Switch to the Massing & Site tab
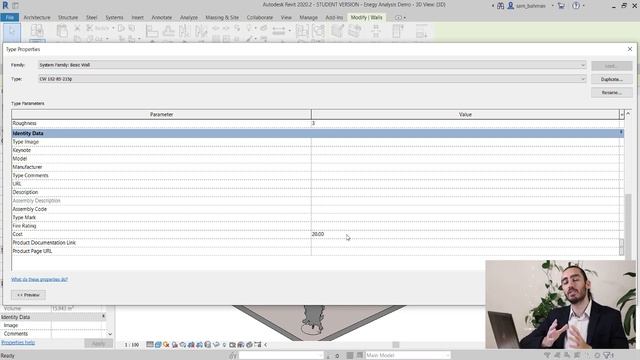The width and height of the screenshot is (640, 360). (222, 18)
